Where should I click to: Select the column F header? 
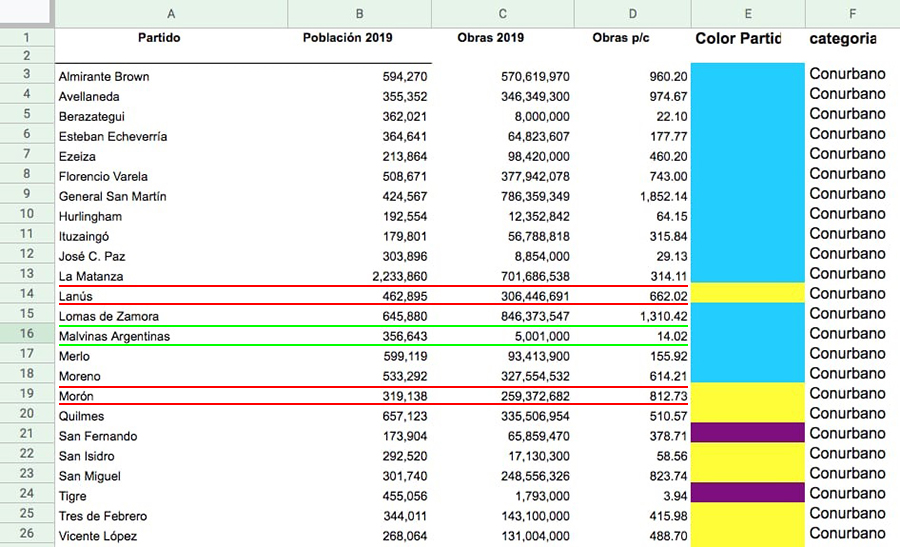point(851,14)
